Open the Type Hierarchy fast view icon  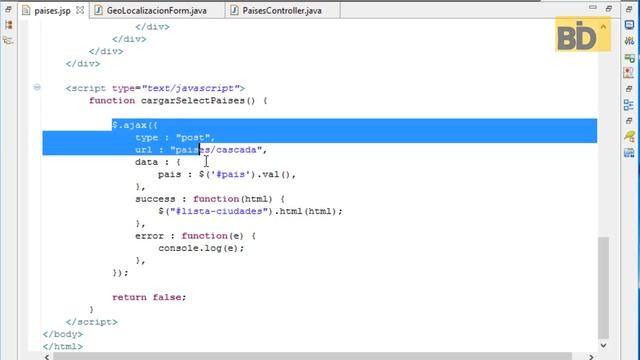[x=8, y=40]
